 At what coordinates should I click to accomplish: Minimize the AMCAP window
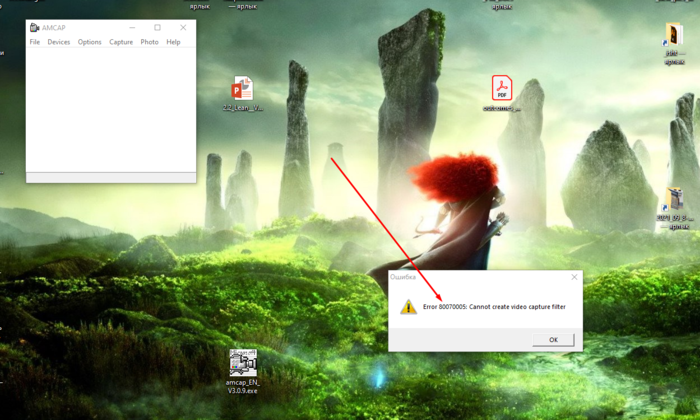tap(132, 28)
